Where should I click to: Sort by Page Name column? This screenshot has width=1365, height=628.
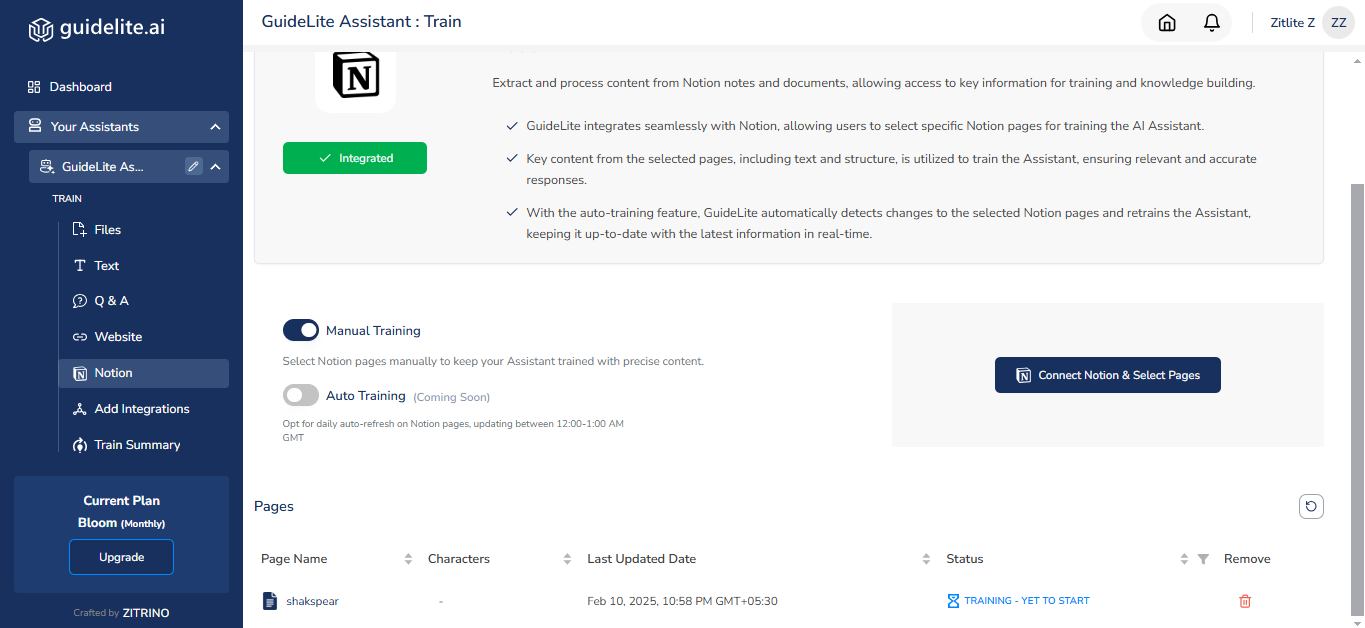pyautogui.click(x=408, y=559)
